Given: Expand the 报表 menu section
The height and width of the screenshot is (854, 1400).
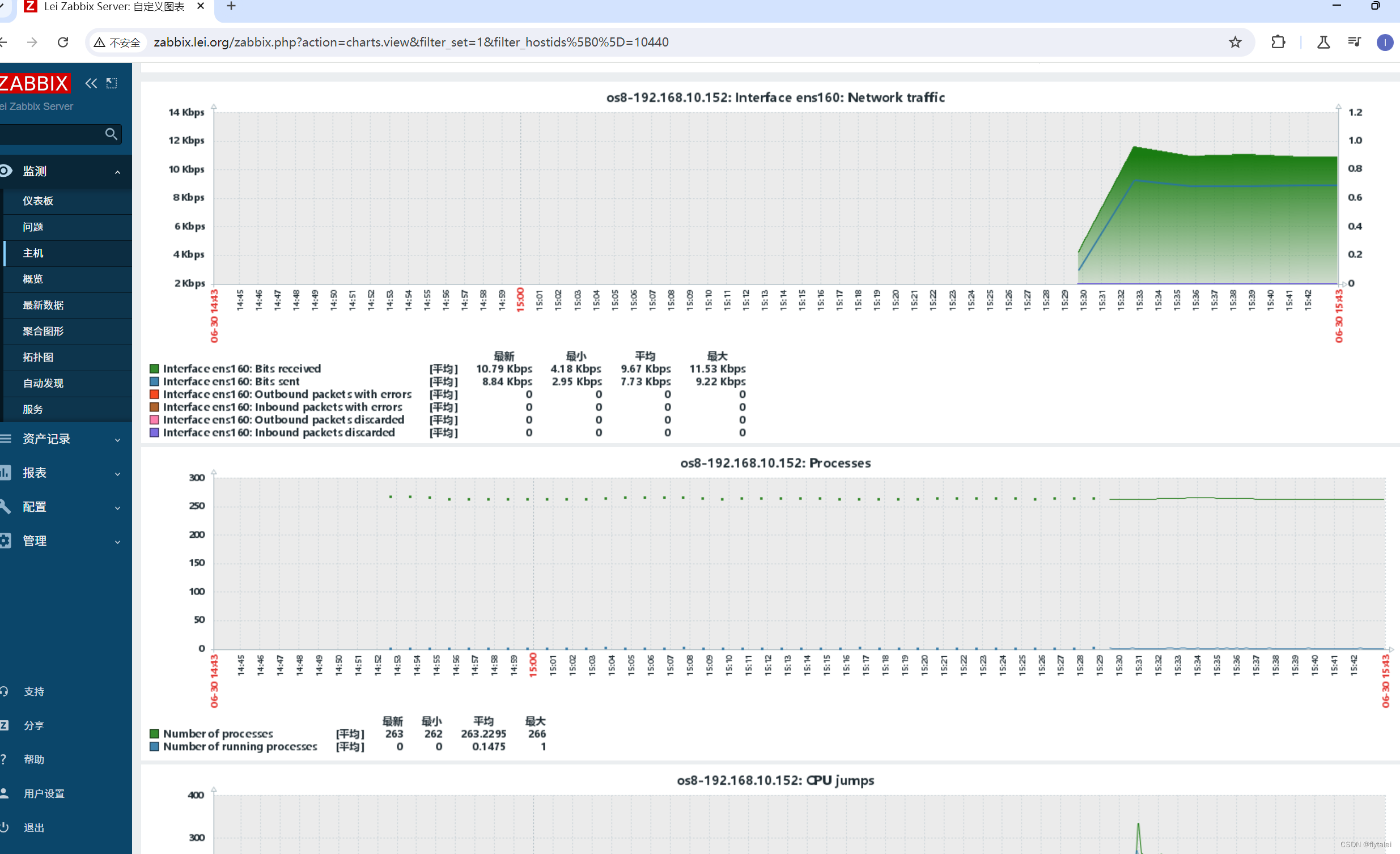Looking at the screenshot, I should coord(118,474).
